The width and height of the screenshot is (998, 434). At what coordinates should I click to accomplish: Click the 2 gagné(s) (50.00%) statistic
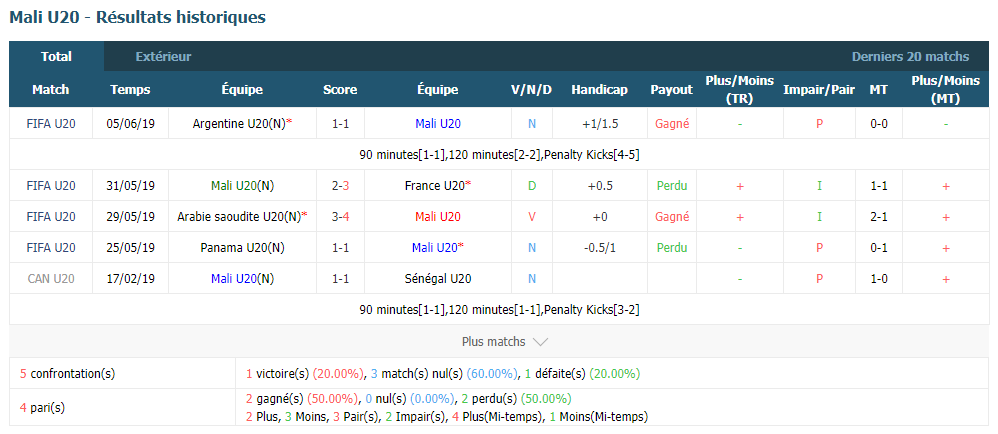pyautogui.click(x=302, y=399)
